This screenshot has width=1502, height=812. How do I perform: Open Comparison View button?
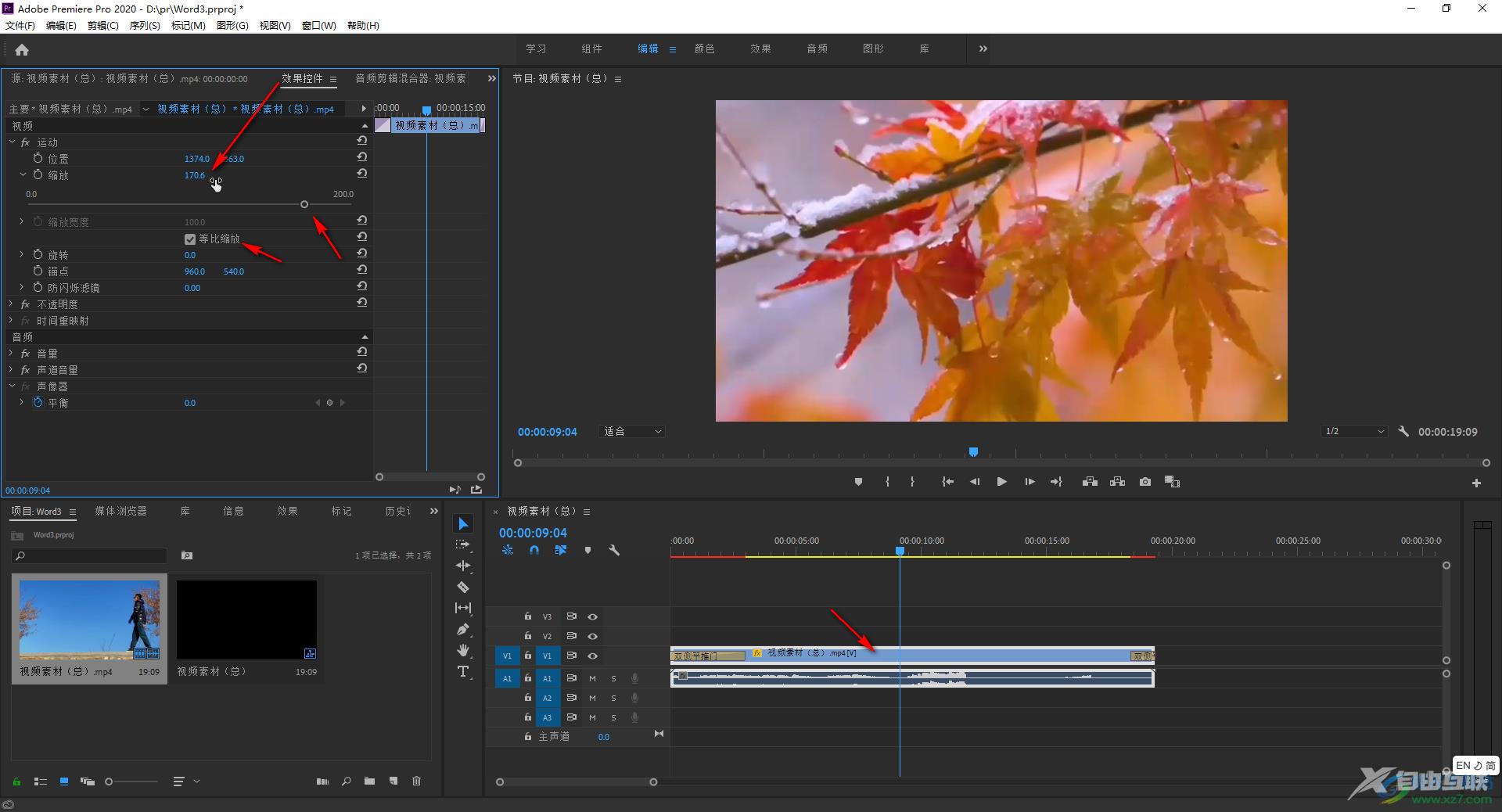(x=1172, y=482)
